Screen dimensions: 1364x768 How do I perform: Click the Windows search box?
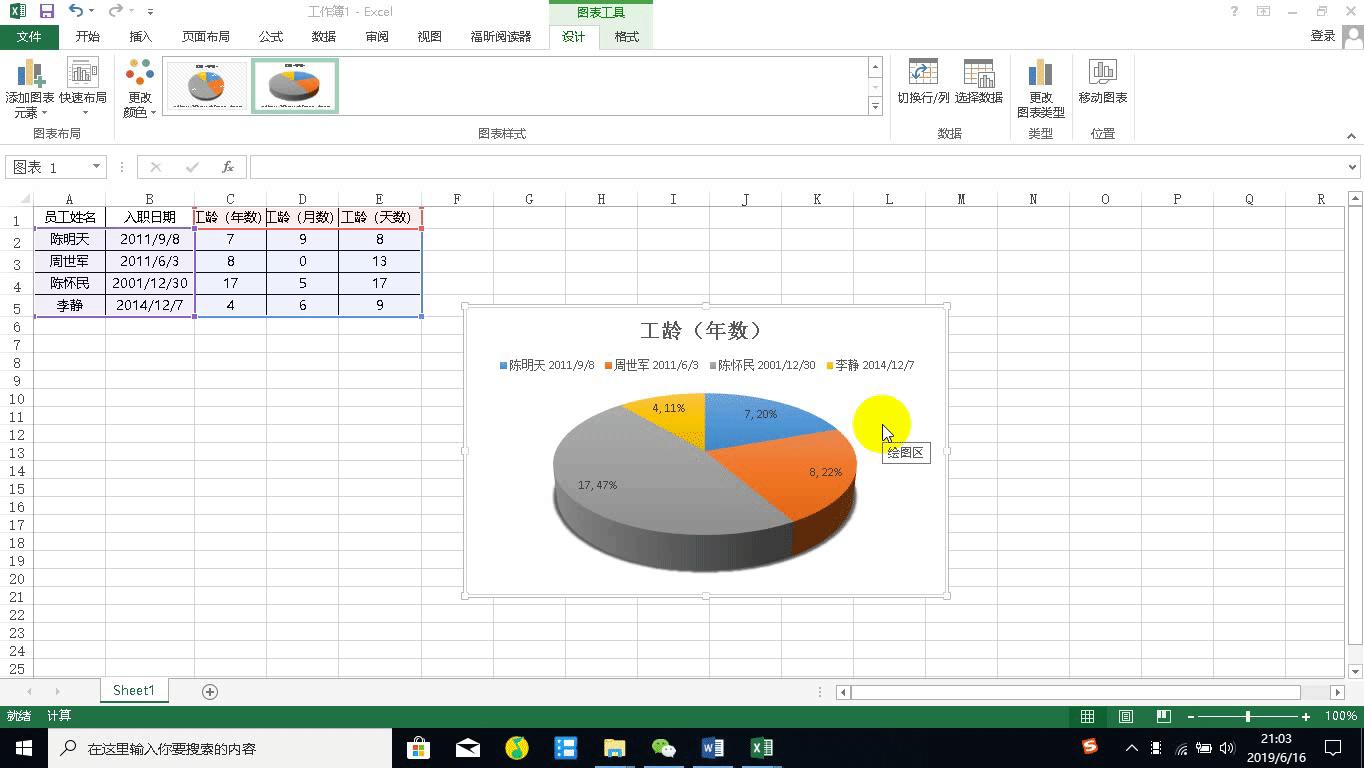click(220, 748)
